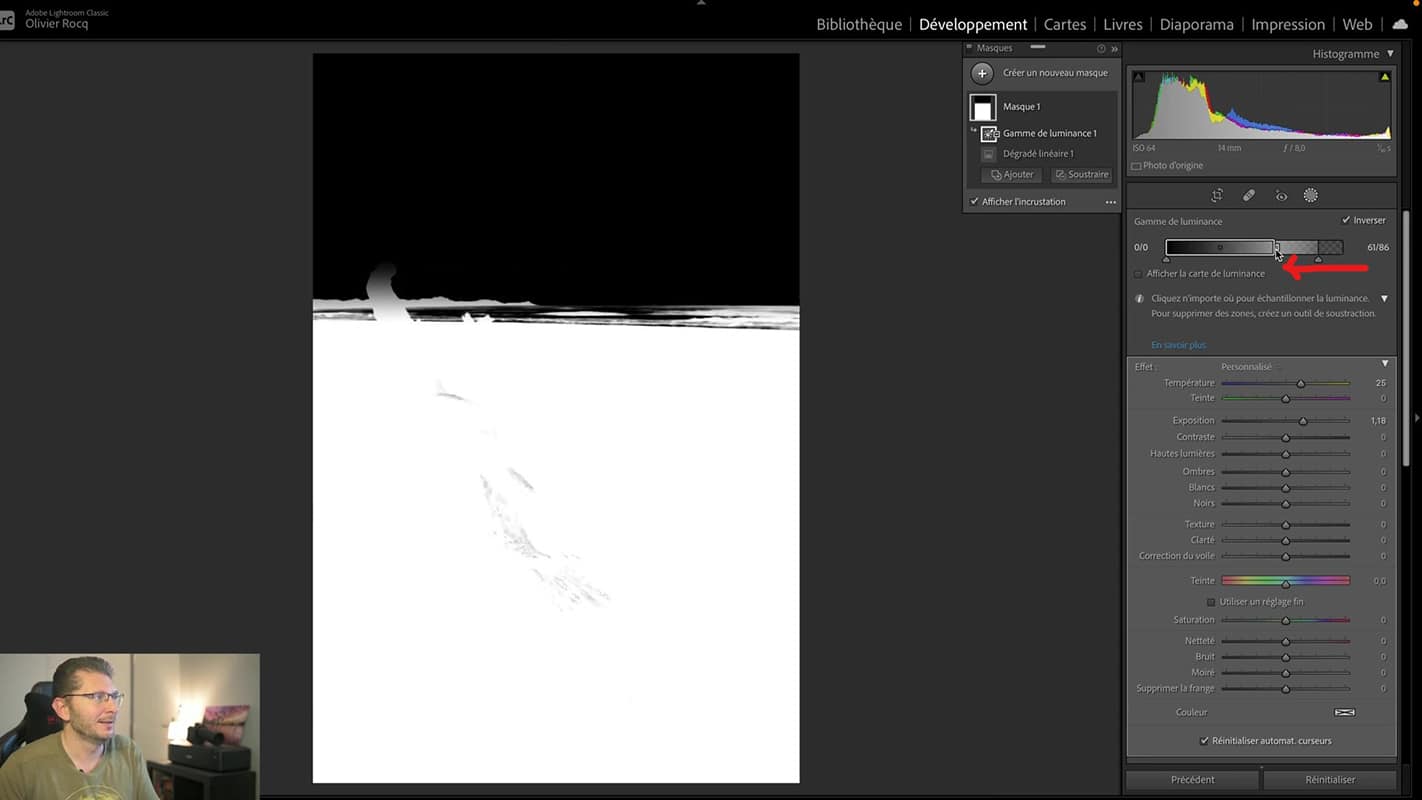This screenshot has height=800, width=1422.
Task: Open Masques panel help icon
Action: (1101, 48)
